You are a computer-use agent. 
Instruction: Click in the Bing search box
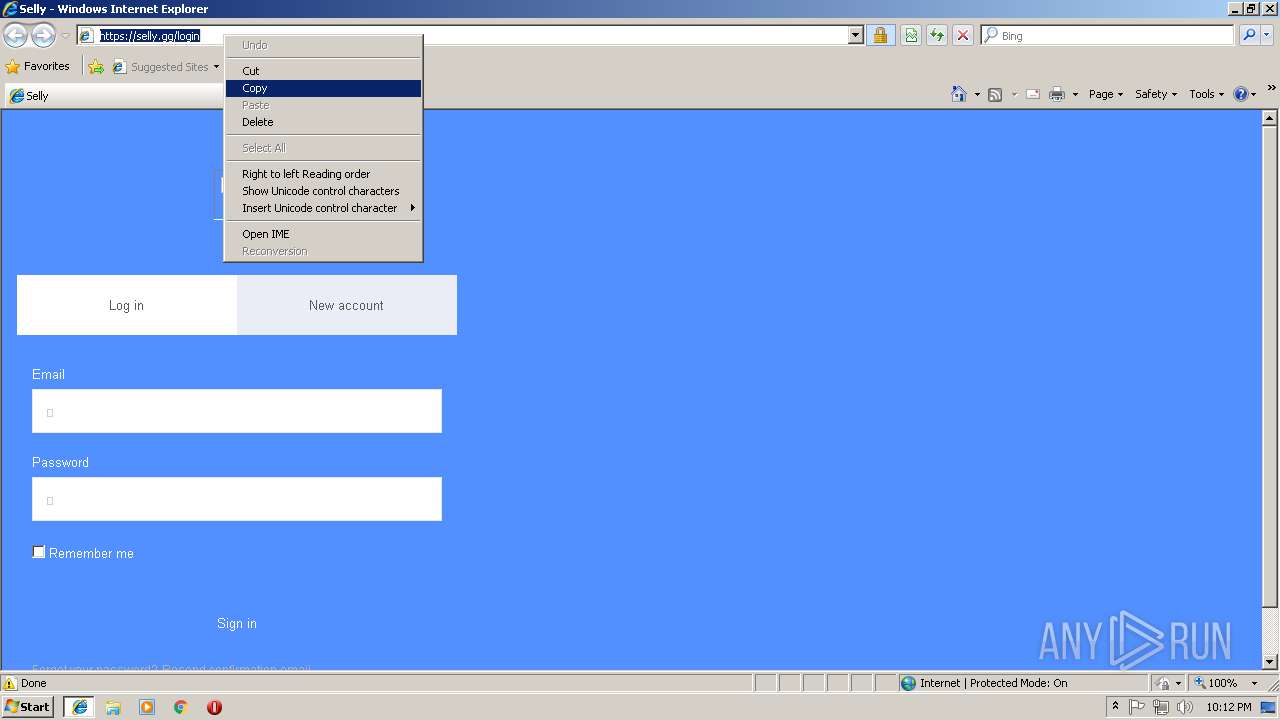click(x=1108, y=36)
